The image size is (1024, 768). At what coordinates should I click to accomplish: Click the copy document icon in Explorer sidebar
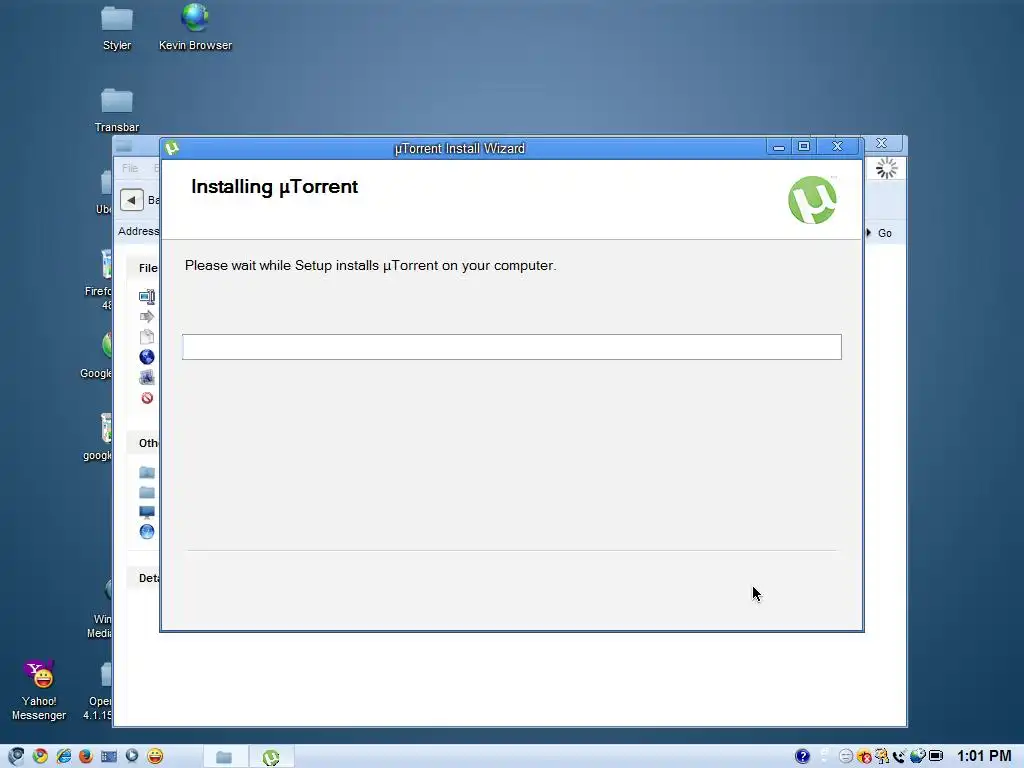click(147, 337)
